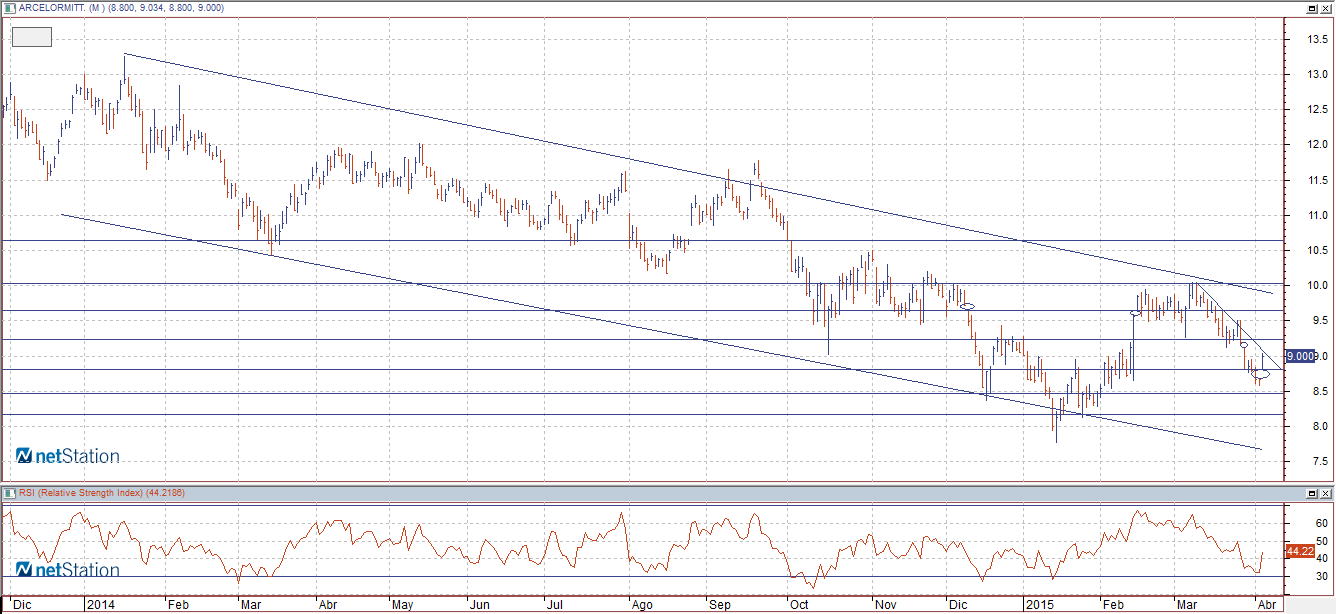Image resolution: width=1336 pixels, height=614 pixels.
Task: Click the RSI panel icon
Action: tap(9, 493)
